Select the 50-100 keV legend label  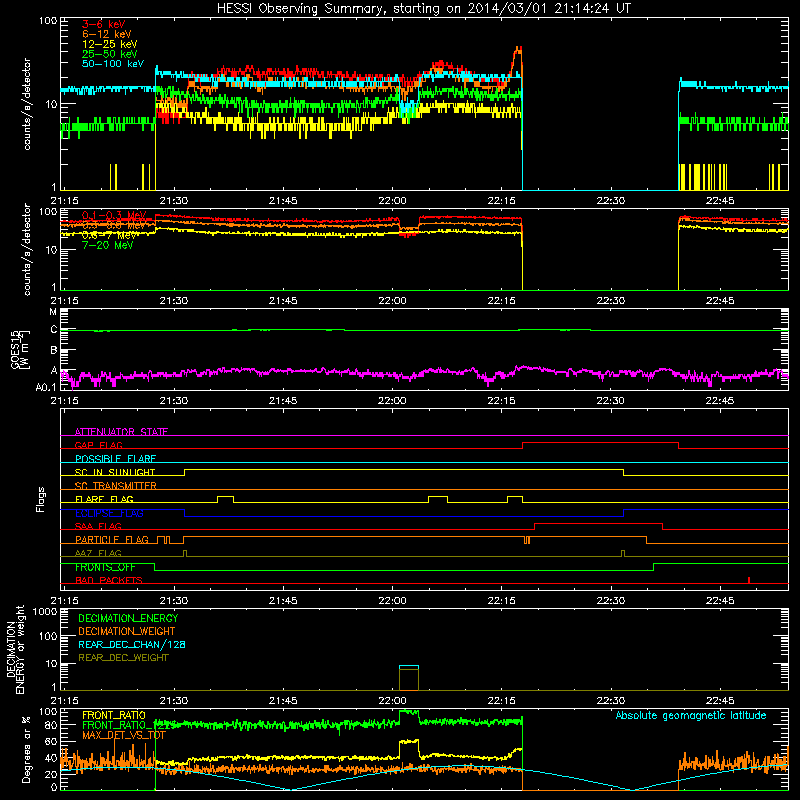tap(113, 64)
